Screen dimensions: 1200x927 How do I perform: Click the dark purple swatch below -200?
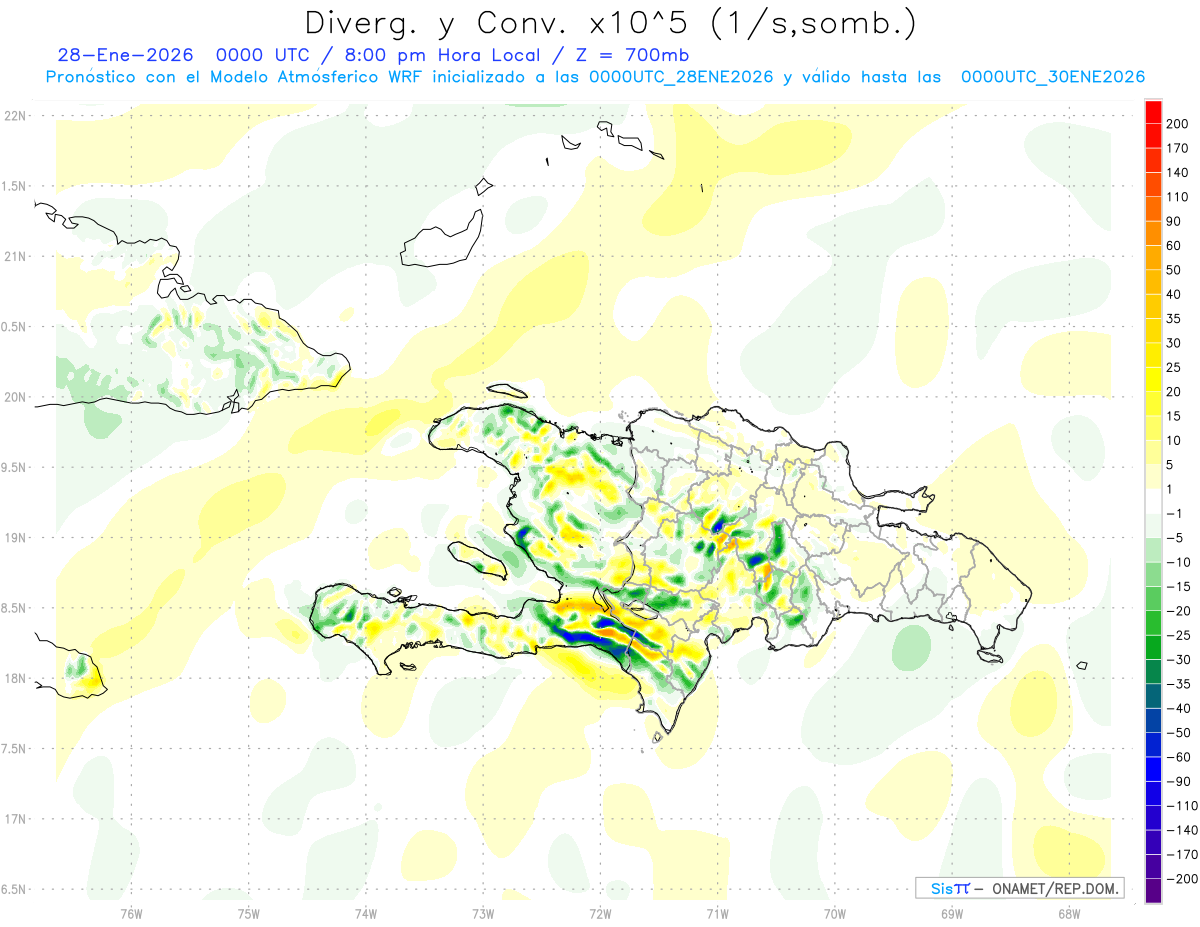click(x=1153, y=891)
